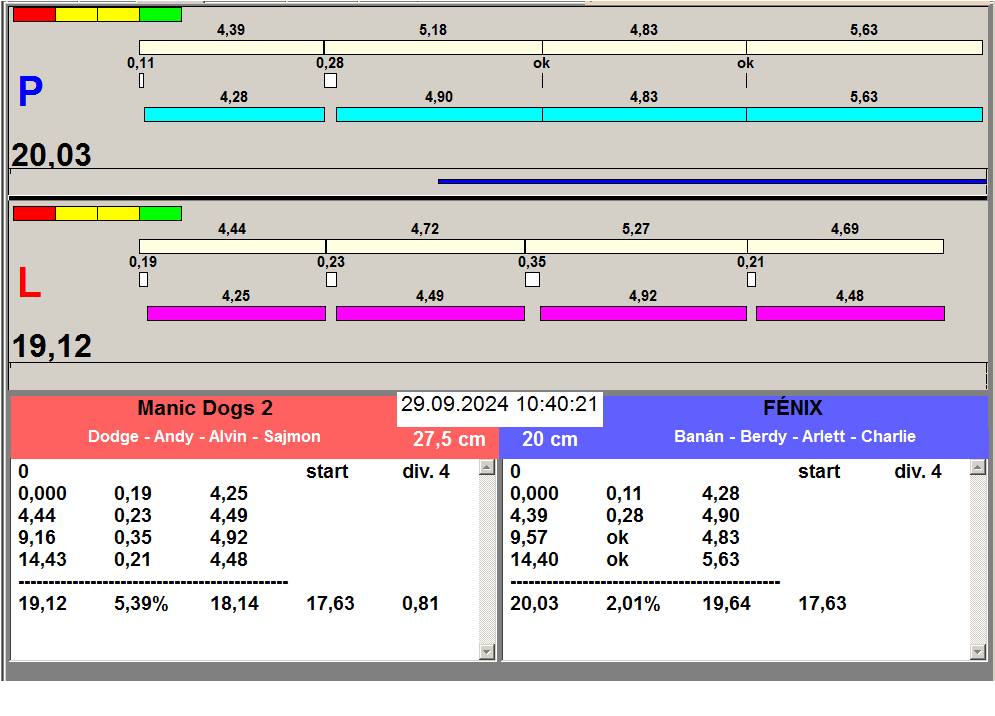Click the green start light in lane P
The width and height of the screenshot is (995, 716).
point(160,15)
